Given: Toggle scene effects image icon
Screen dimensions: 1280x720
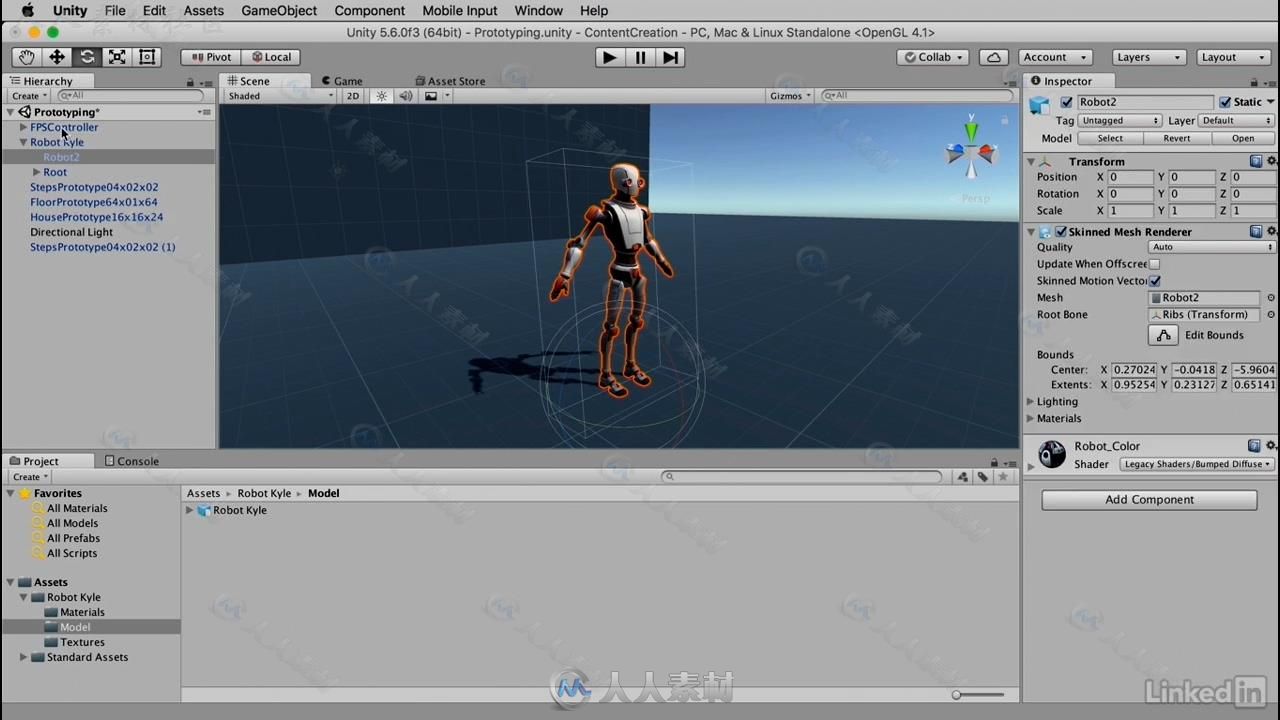Looking at the screenshot, I should click(x=431, y=96).
